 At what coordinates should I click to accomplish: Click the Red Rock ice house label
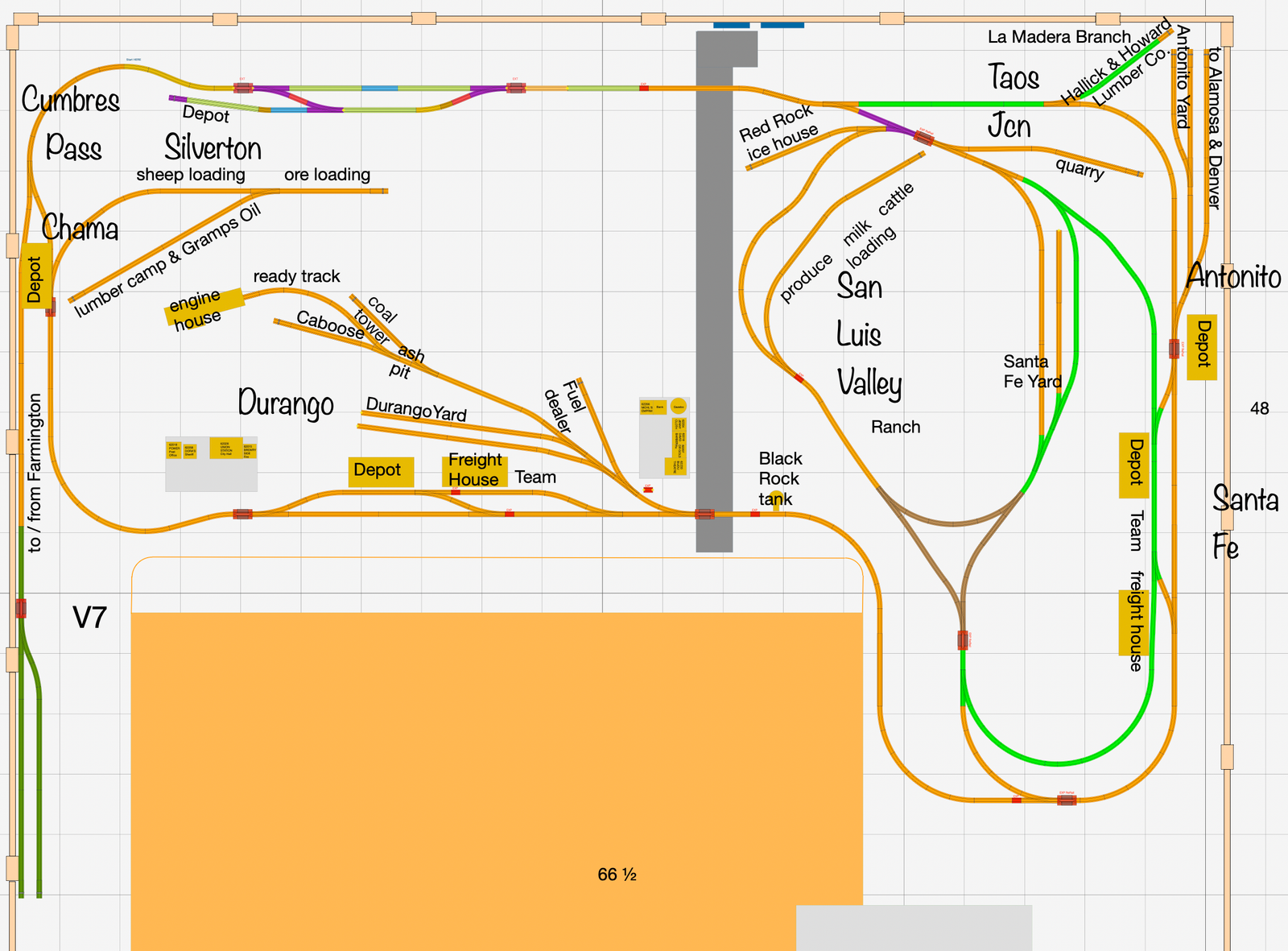(778, 133)
